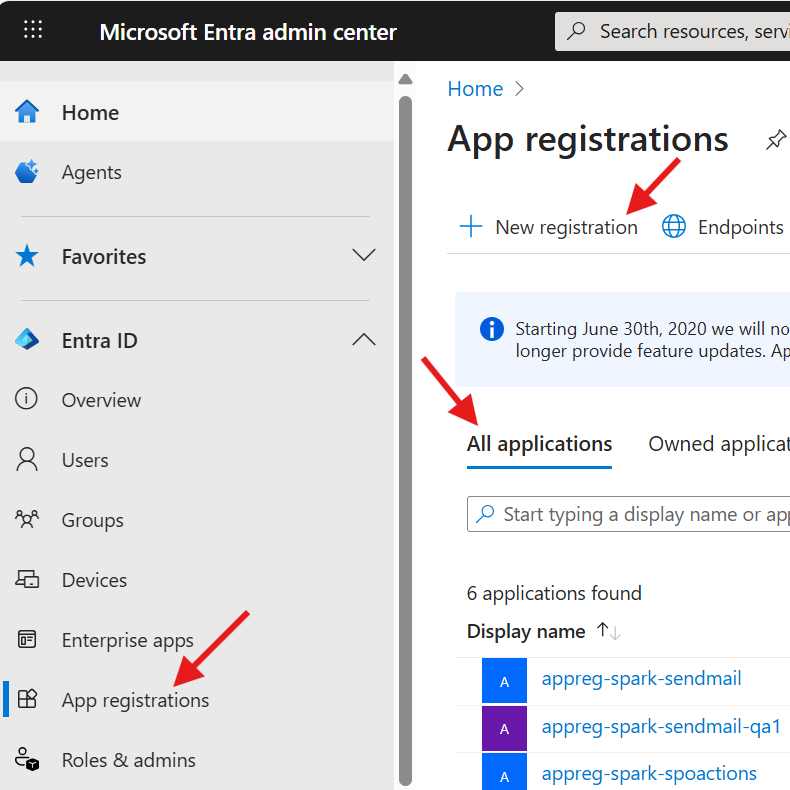Expand the Favorites section chevron
The height and width of the screenshot is (790, 790).
pyautogui.click(x=364, y=256)
